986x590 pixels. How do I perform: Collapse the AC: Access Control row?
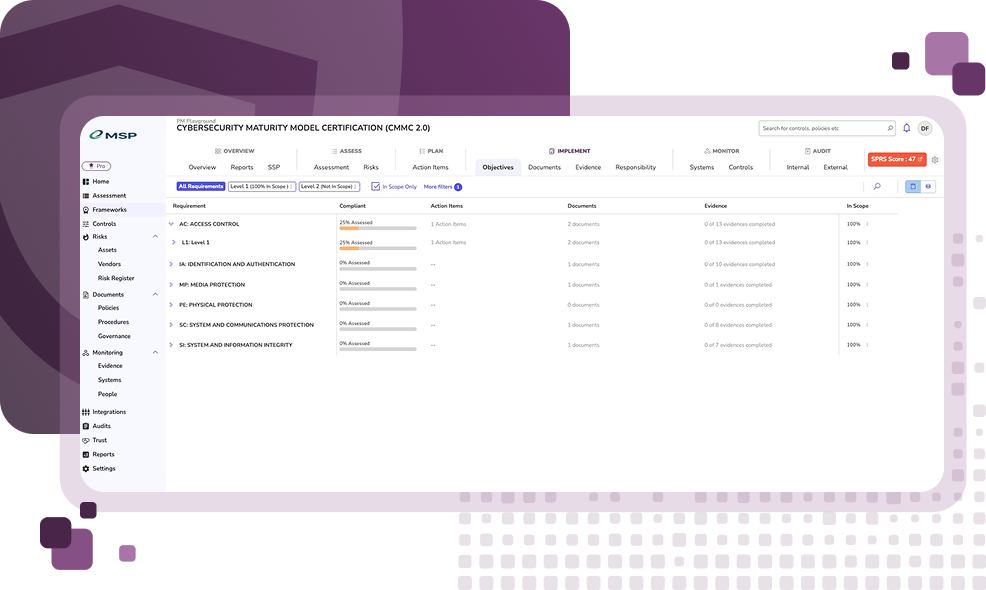(x=171, y=224)
